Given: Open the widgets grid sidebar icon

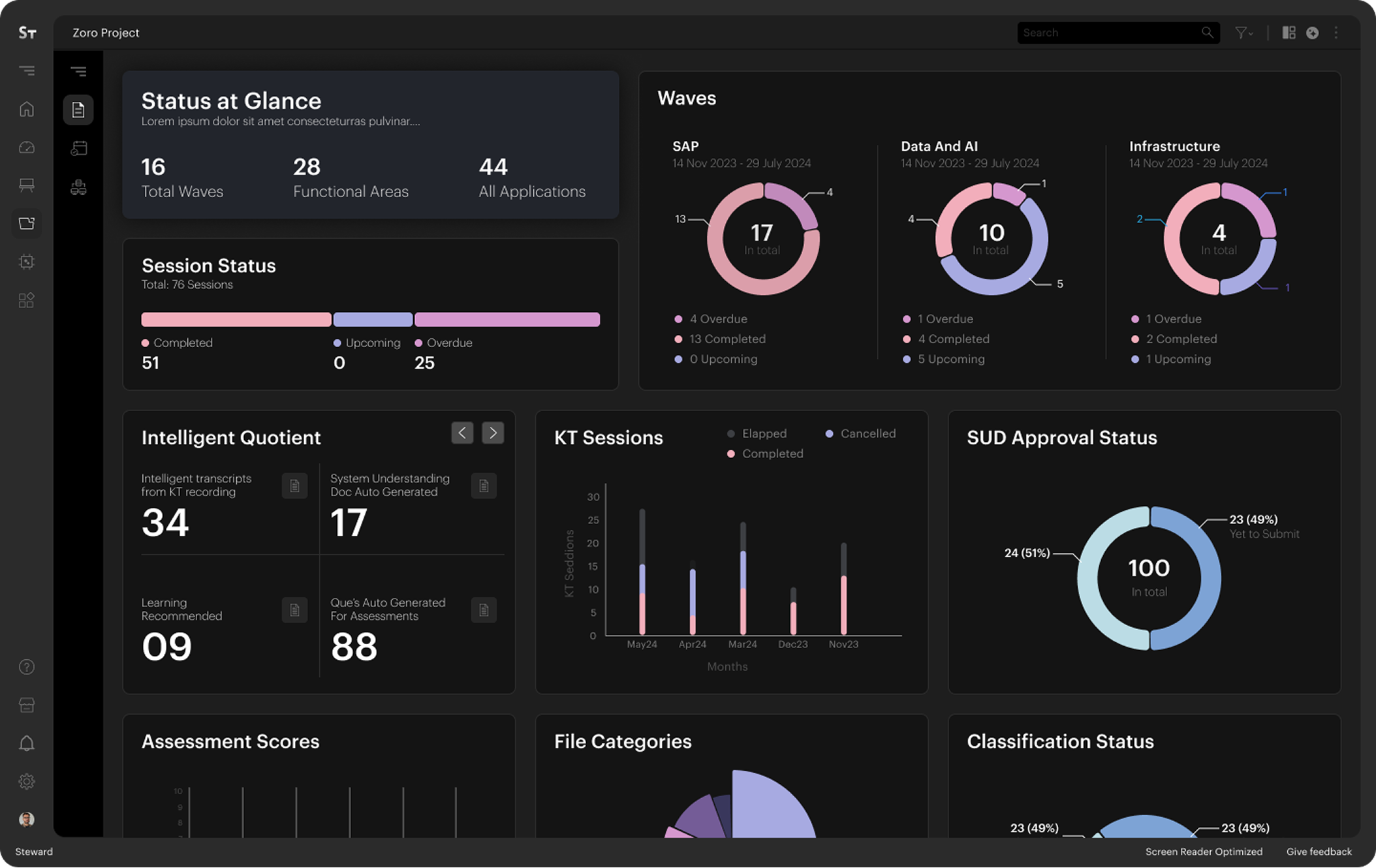Looking at the screenshot, I should 27,300.
